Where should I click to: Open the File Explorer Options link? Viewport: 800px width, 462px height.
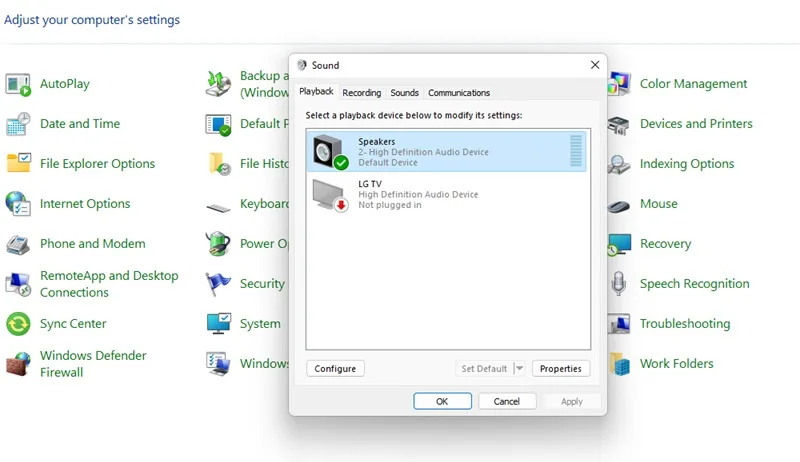(x=97, y=164)
